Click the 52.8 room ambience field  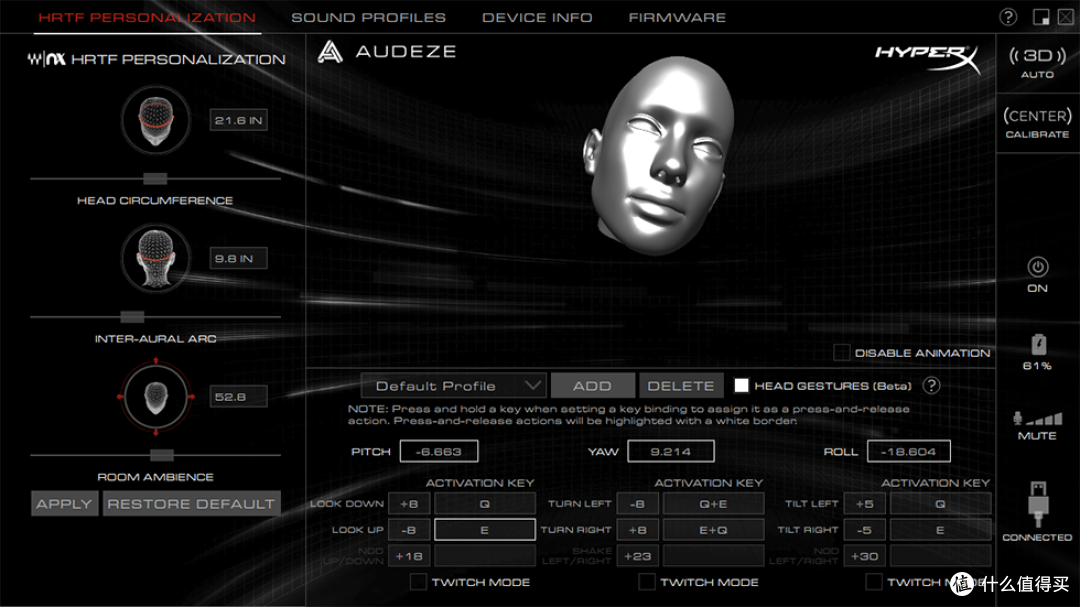pos(238,397)
